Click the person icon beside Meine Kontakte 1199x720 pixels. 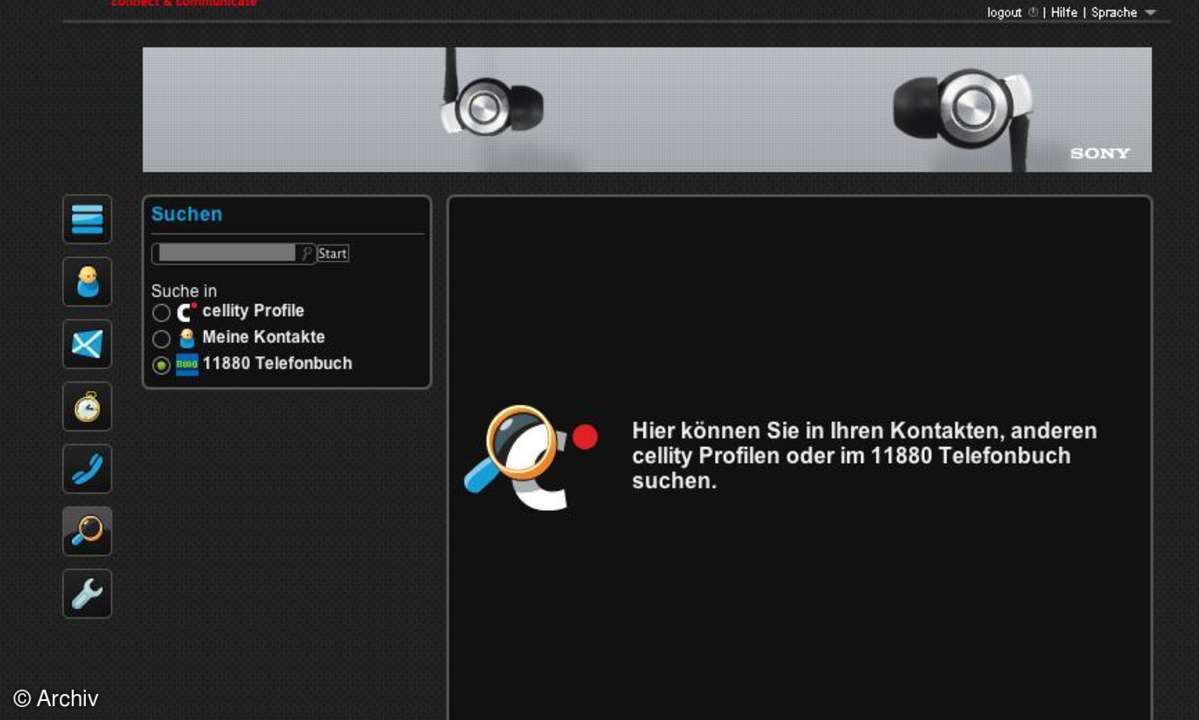(x=187, y=339)
